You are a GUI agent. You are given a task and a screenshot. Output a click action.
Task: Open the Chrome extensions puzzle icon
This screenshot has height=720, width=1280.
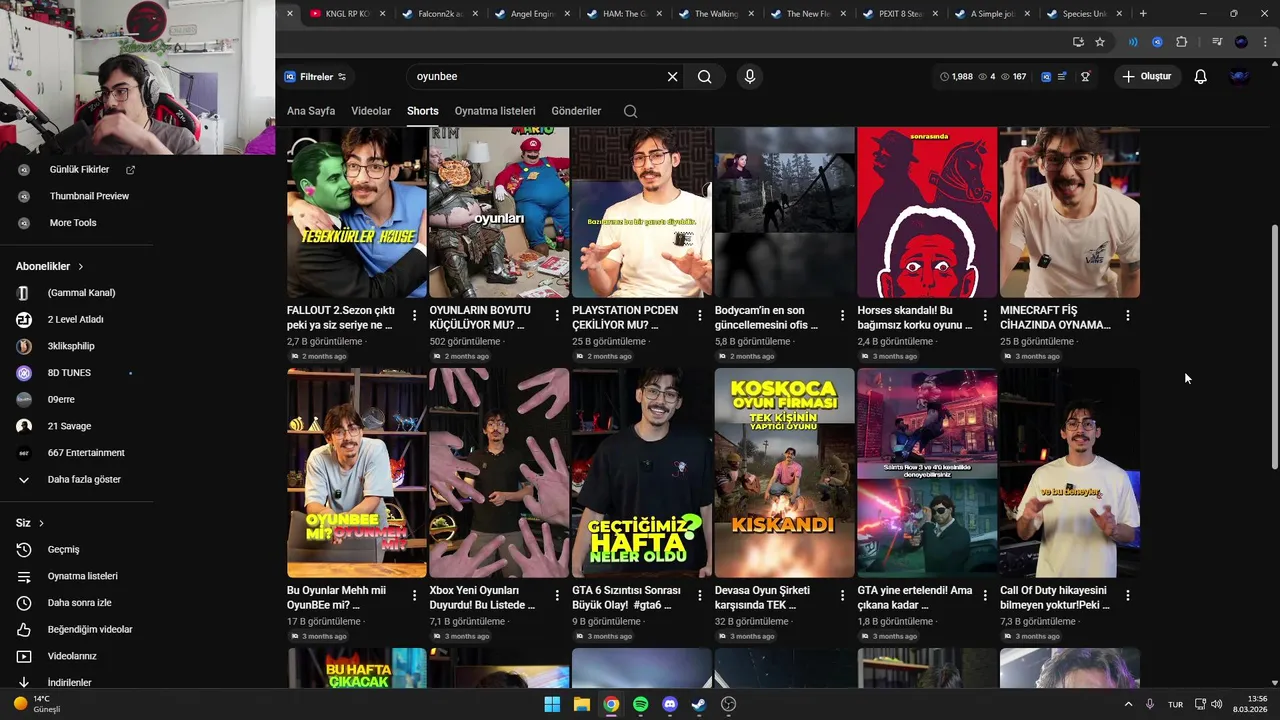pos(1181,42)
